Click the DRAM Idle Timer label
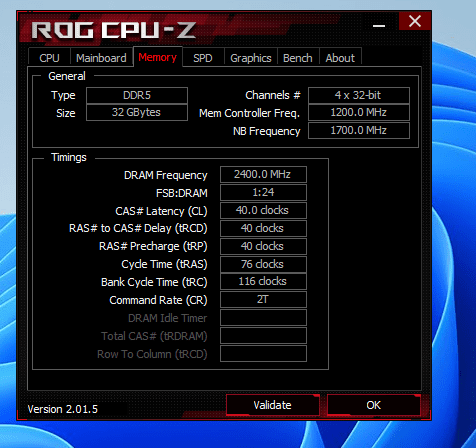 pos(168,318)
